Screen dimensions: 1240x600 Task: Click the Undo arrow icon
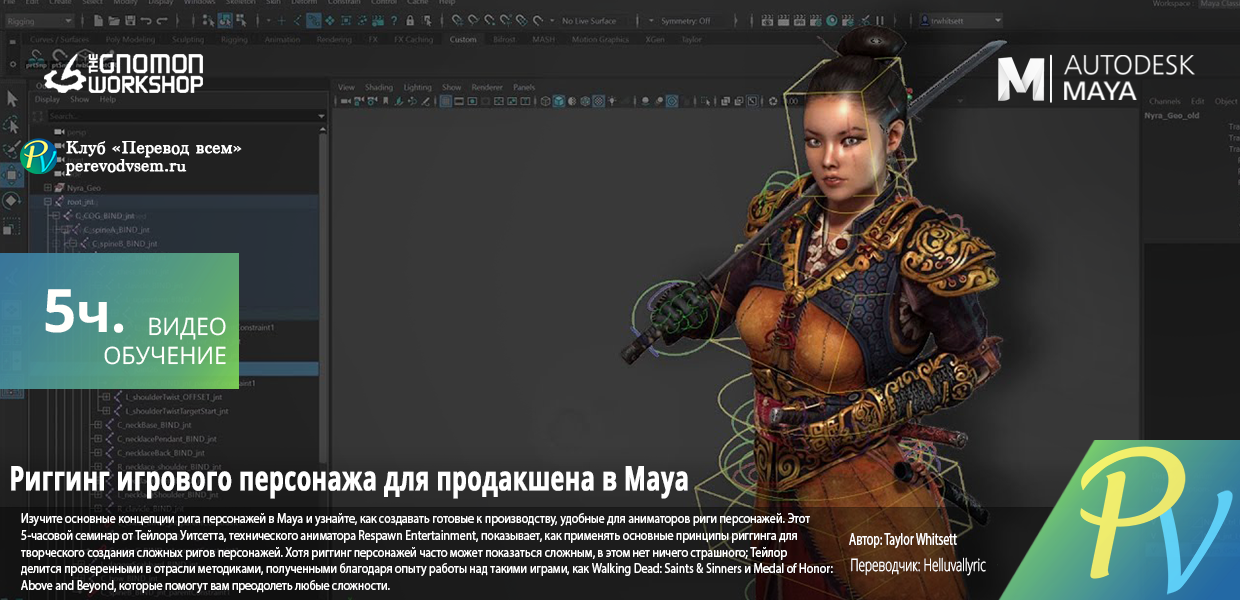146,21
